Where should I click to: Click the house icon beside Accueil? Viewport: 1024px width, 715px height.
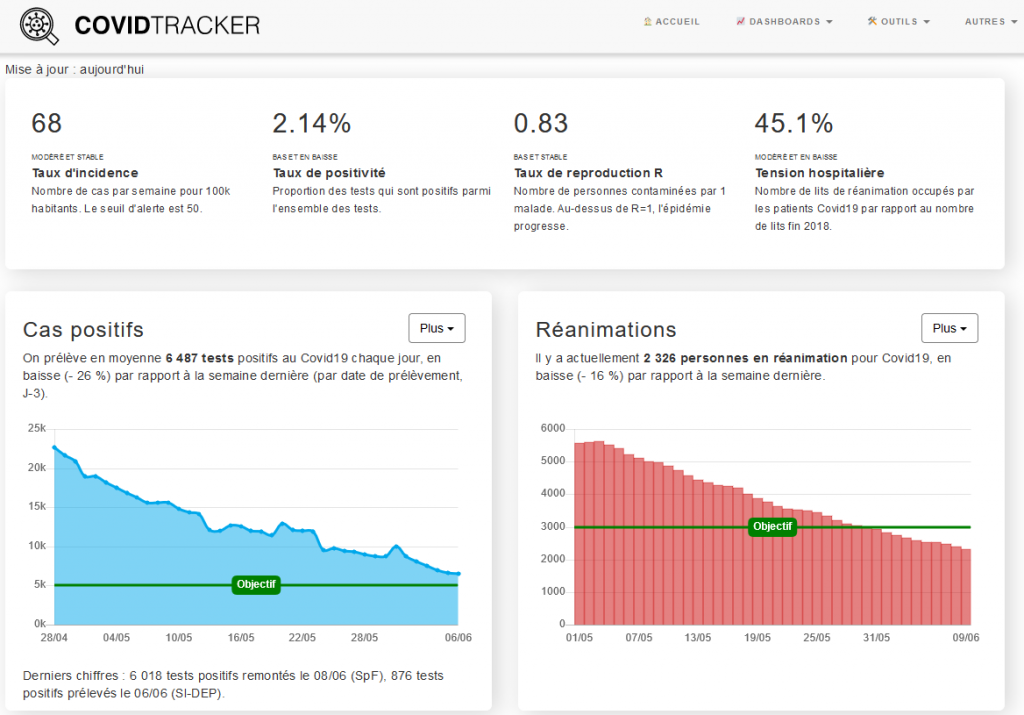click(x=648, y=22)
